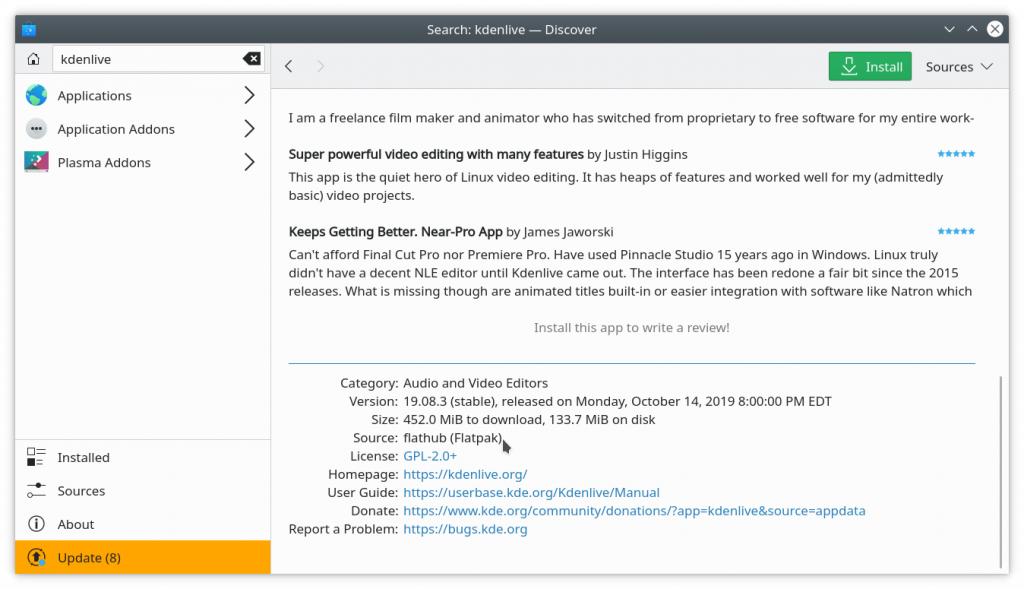Click the Applications globe icon
This screenshot has width=1024, height=589.
[x=36, y=96]
